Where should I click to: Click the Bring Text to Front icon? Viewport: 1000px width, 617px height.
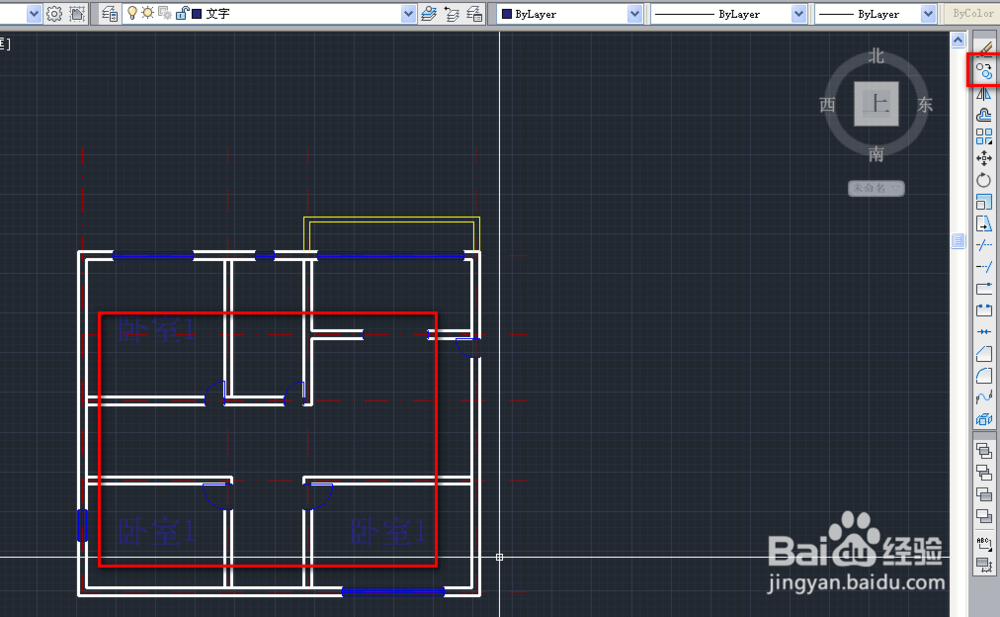click(984, 544)
